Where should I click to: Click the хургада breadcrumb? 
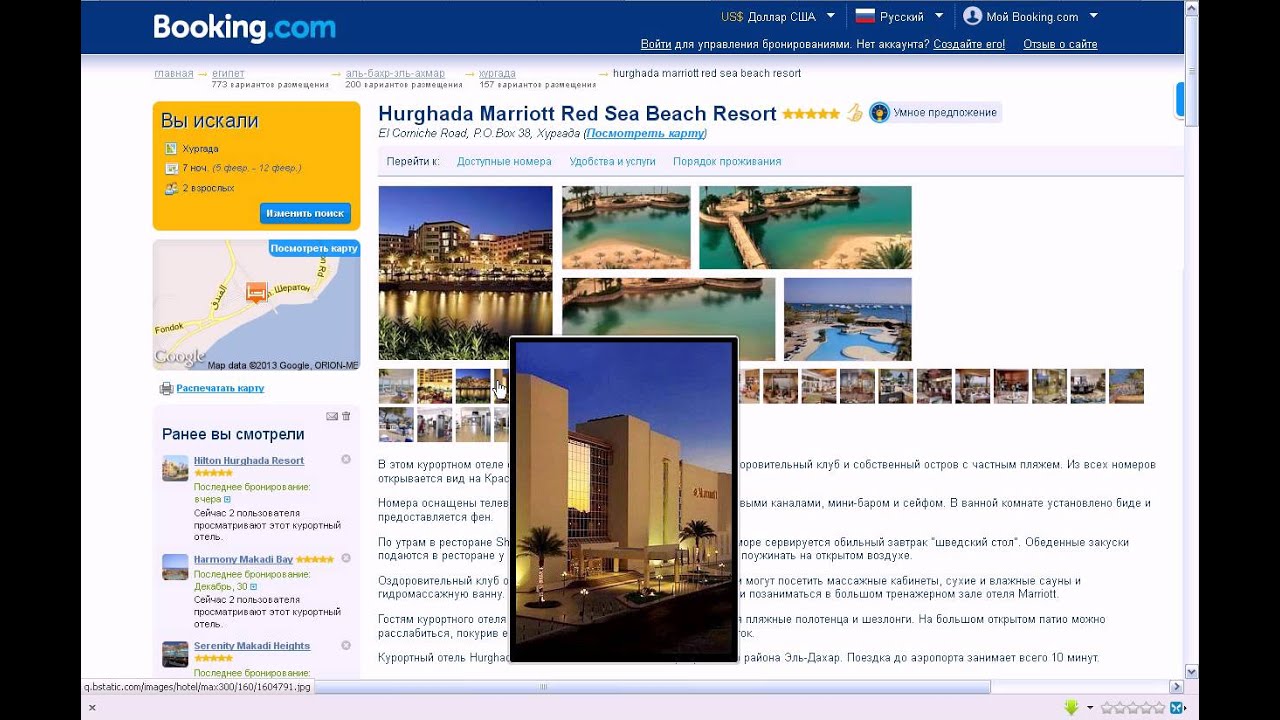[x=497, y=73]
